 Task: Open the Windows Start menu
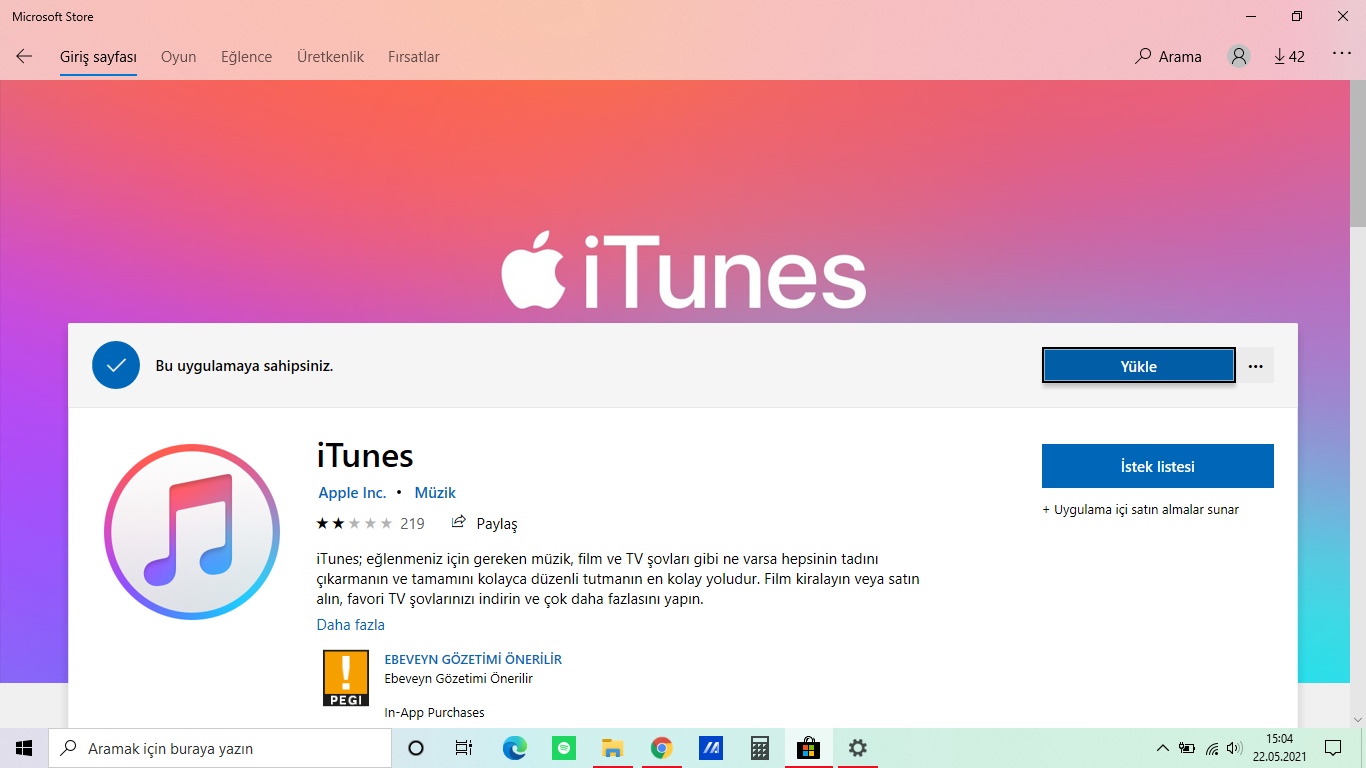coord(24,748)
